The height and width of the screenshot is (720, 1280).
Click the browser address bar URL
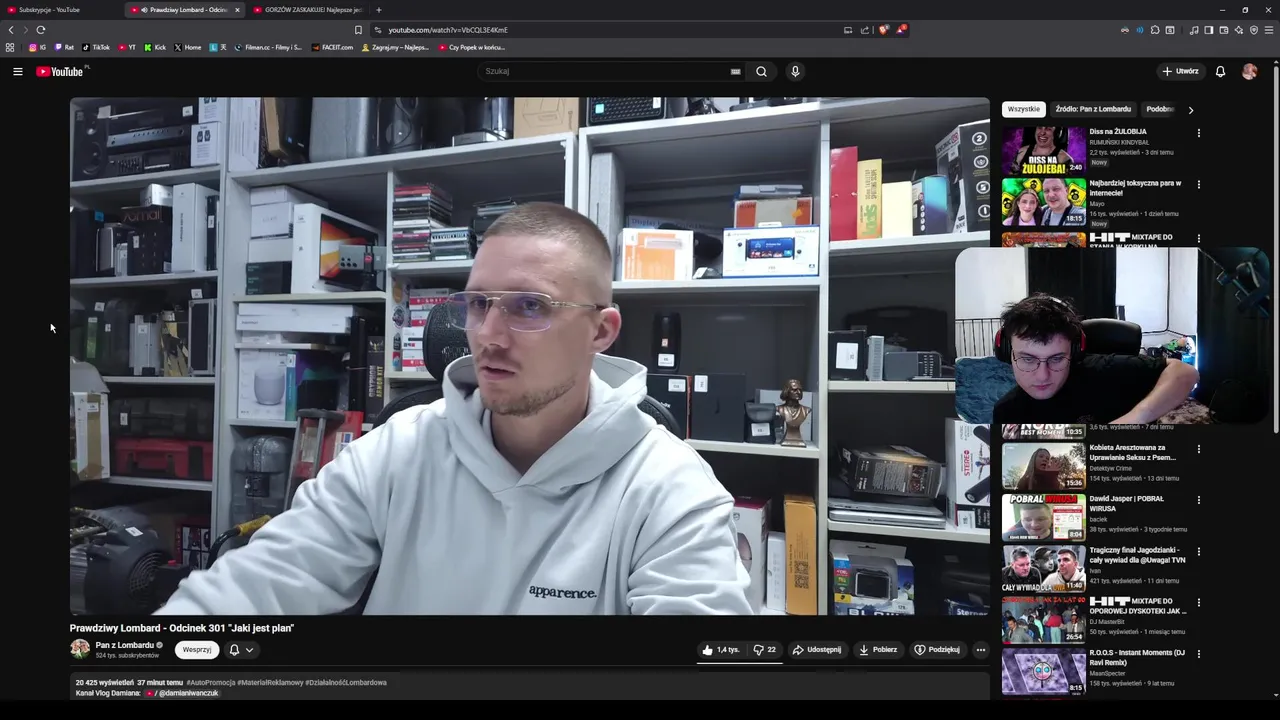coord(448,30)
